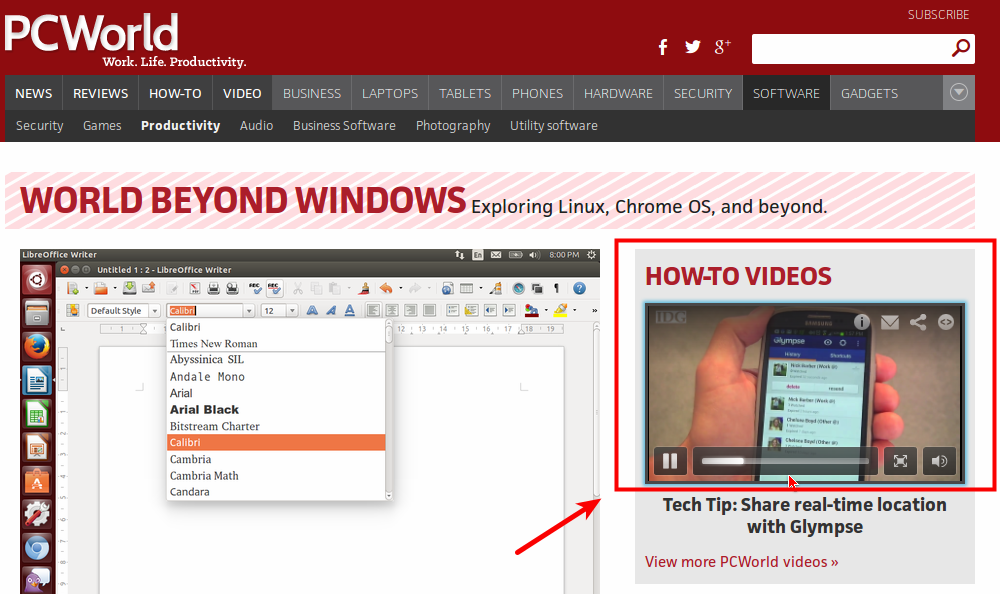
Task: Click the SUBSCRIBE link
Action: click(938, 15)
